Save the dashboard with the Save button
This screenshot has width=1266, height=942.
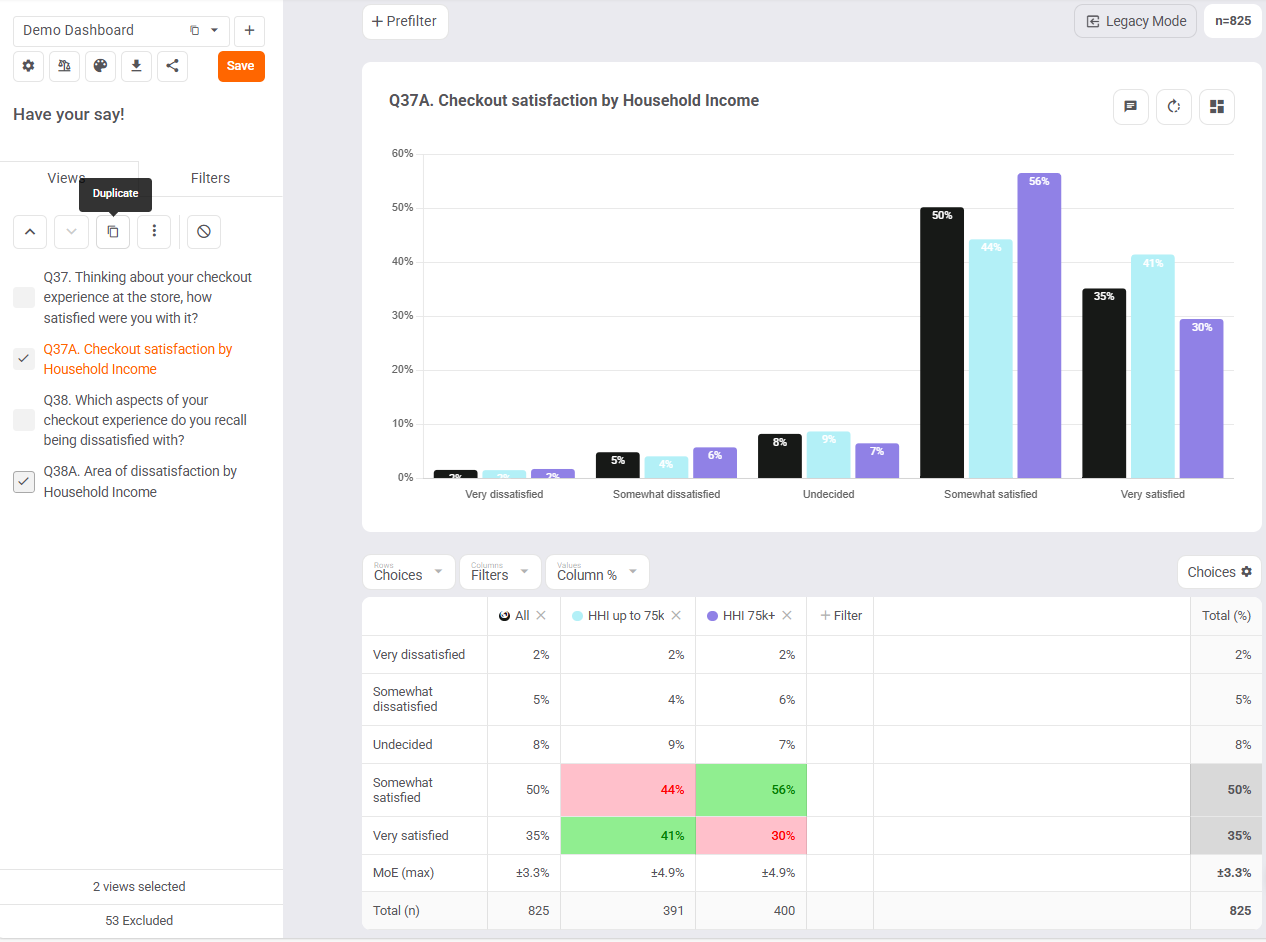point(241,66)
